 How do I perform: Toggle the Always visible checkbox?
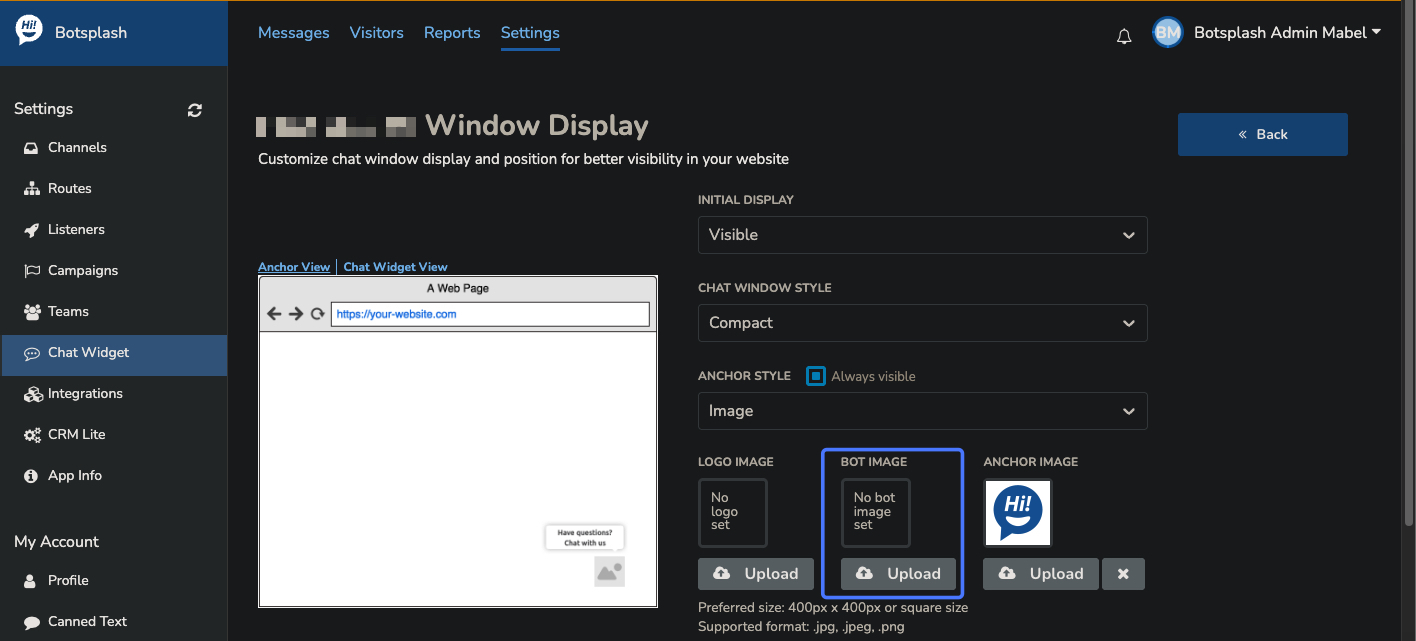coord(816,376)
